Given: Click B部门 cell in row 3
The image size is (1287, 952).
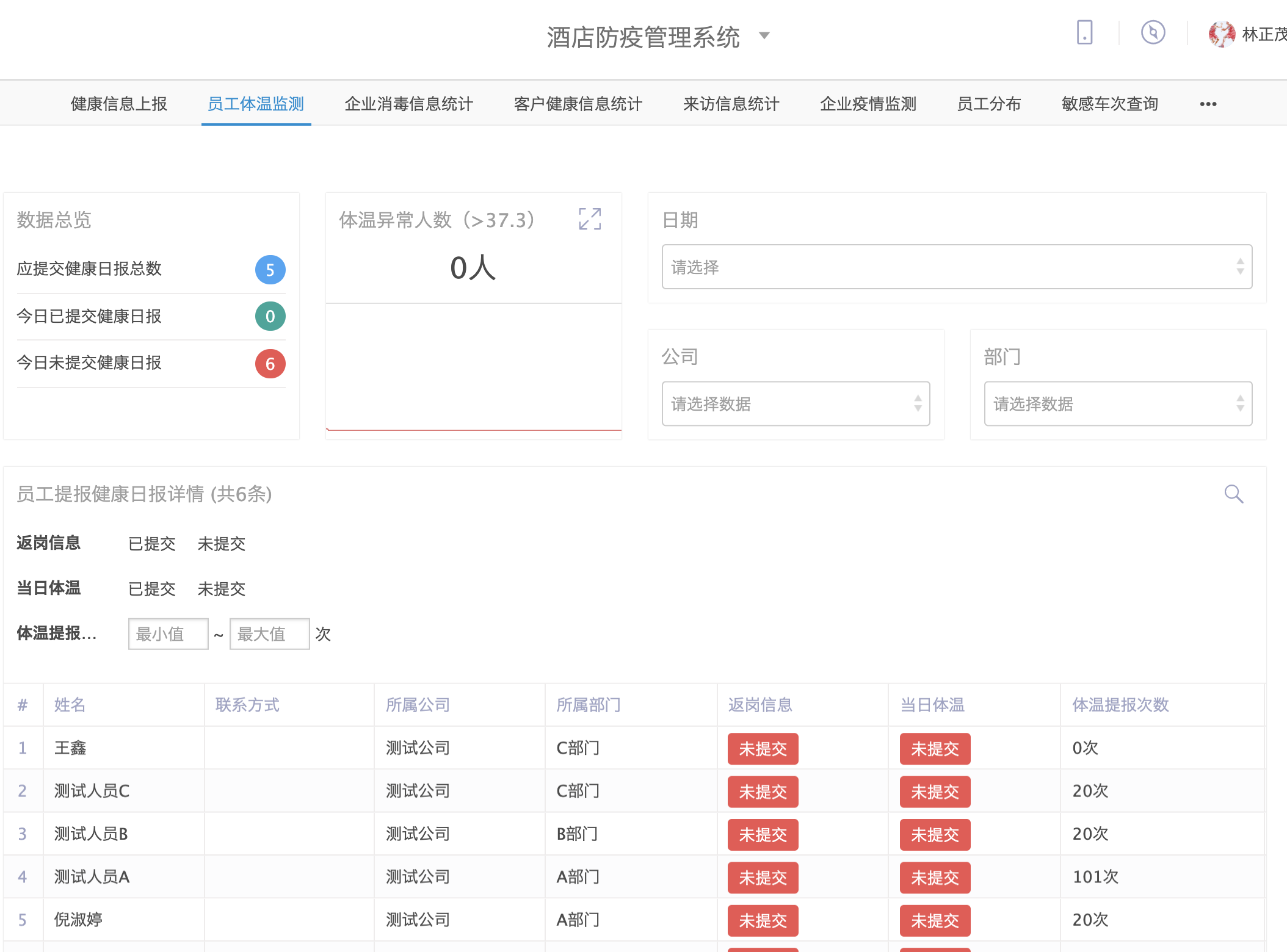Looking at the screenshot, I should pyautogui.click(x=577, y=834).
